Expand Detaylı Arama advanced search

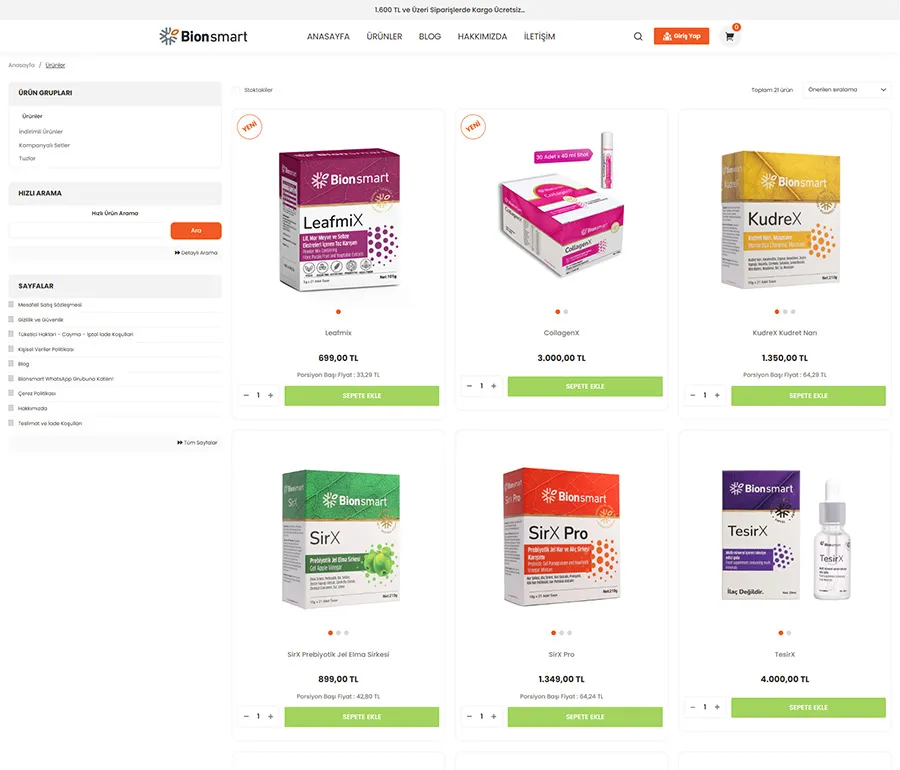pos(196,252)
